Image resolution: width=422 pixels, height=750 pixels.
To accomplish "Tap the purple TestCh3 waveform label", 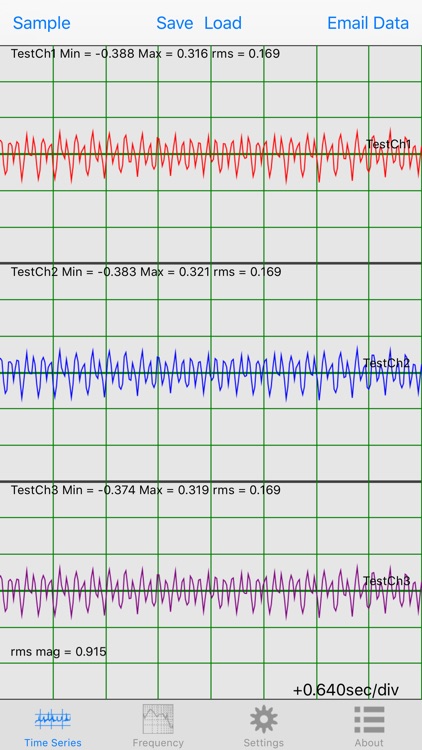I will pyautogui.click(x=387, y=581).
